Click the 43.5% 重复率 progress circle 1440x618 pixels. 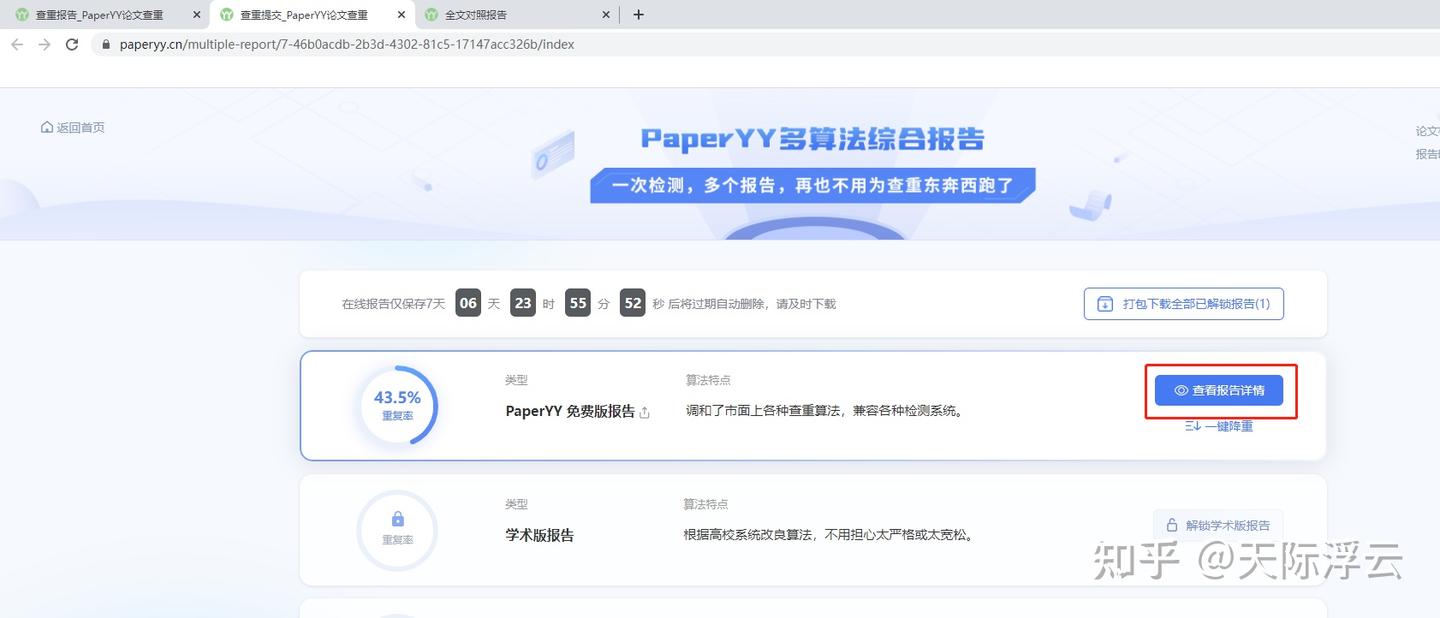coord(398,405)
